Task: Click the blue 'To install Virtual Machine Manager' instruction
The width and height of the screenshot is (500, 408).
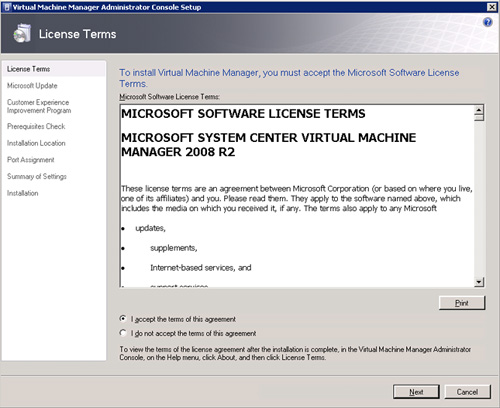Action: click(289, 78)
